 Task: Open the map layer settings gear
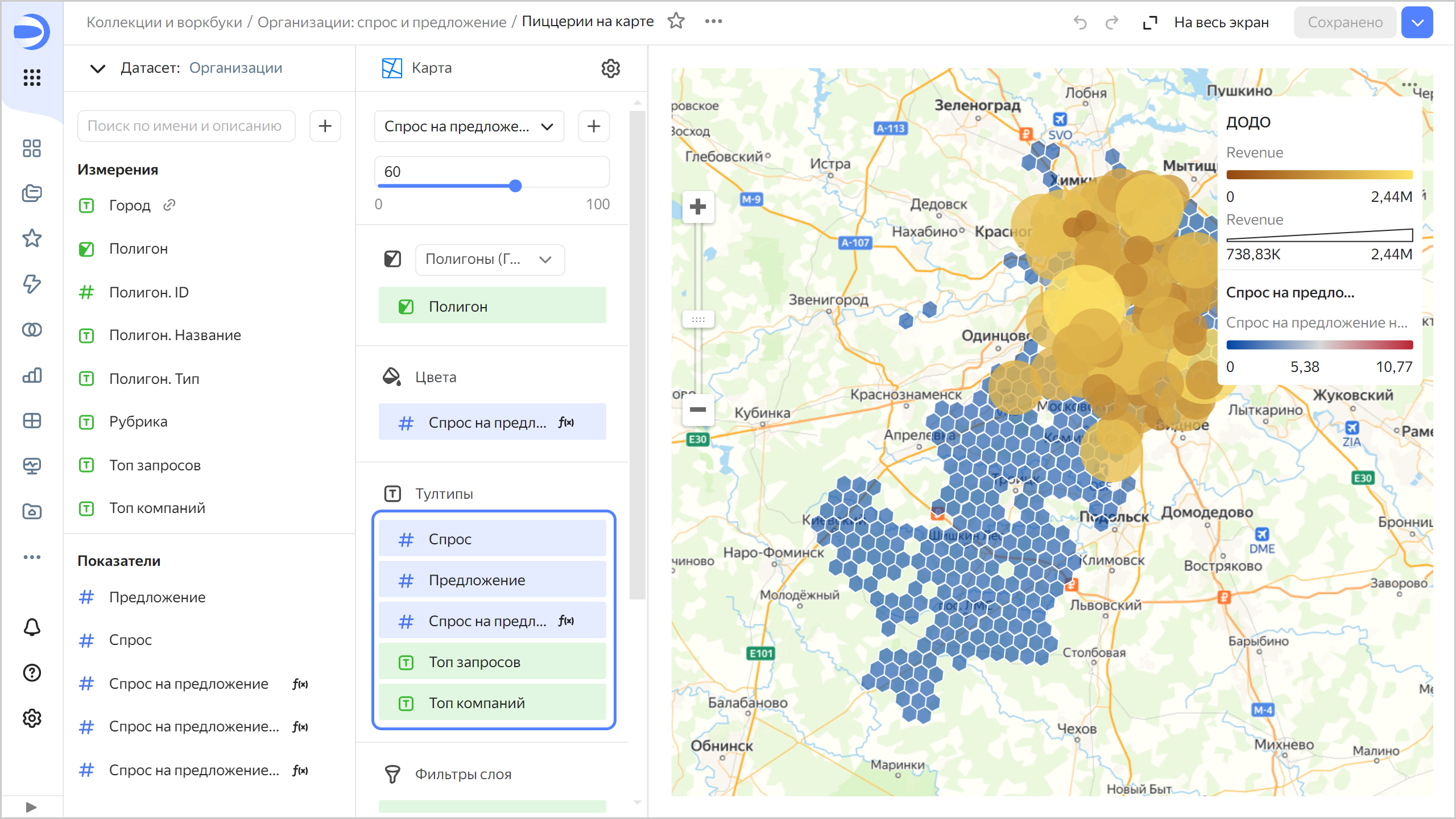610,68
